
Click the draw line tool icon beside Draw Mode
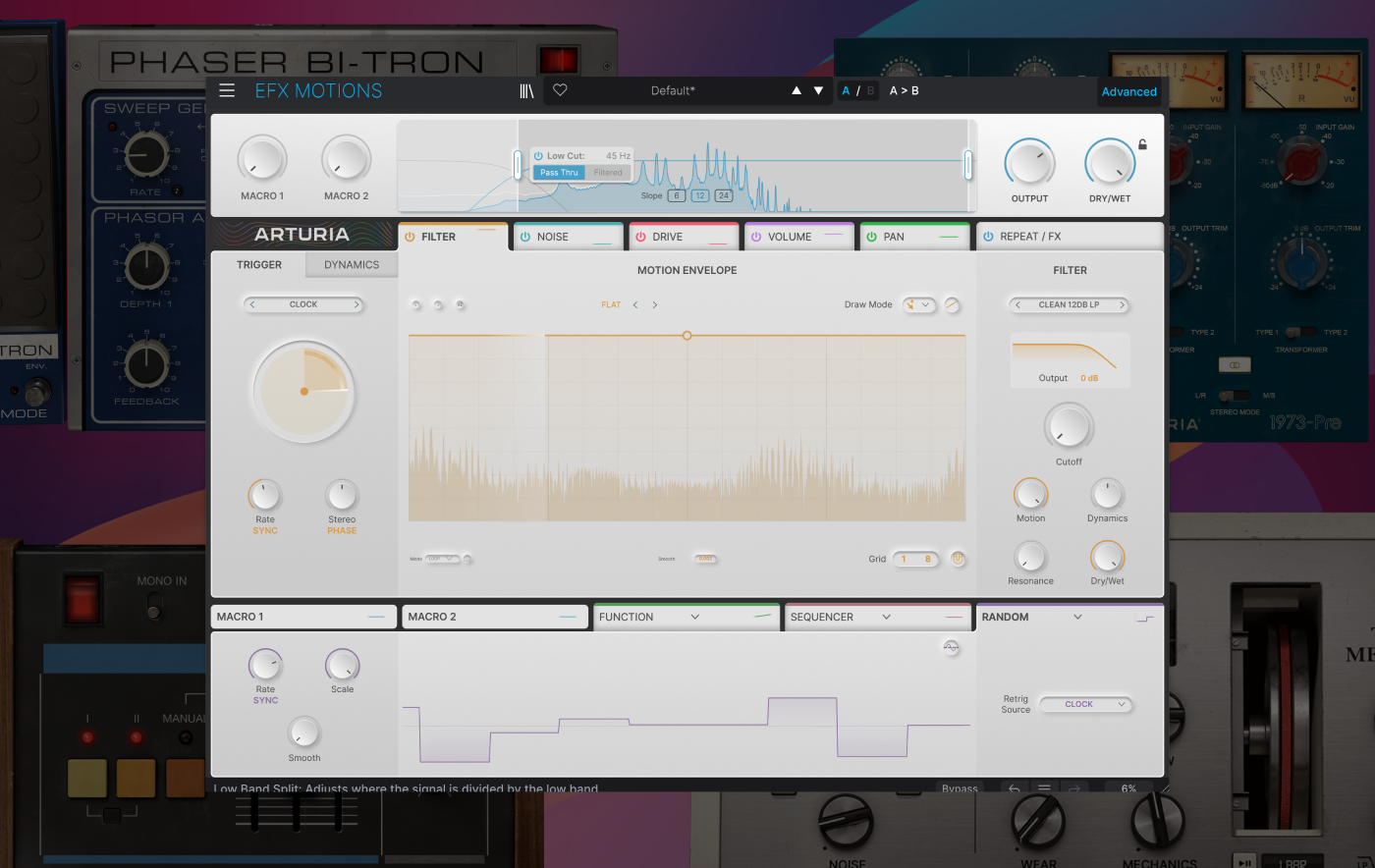(x=952, y=304)
